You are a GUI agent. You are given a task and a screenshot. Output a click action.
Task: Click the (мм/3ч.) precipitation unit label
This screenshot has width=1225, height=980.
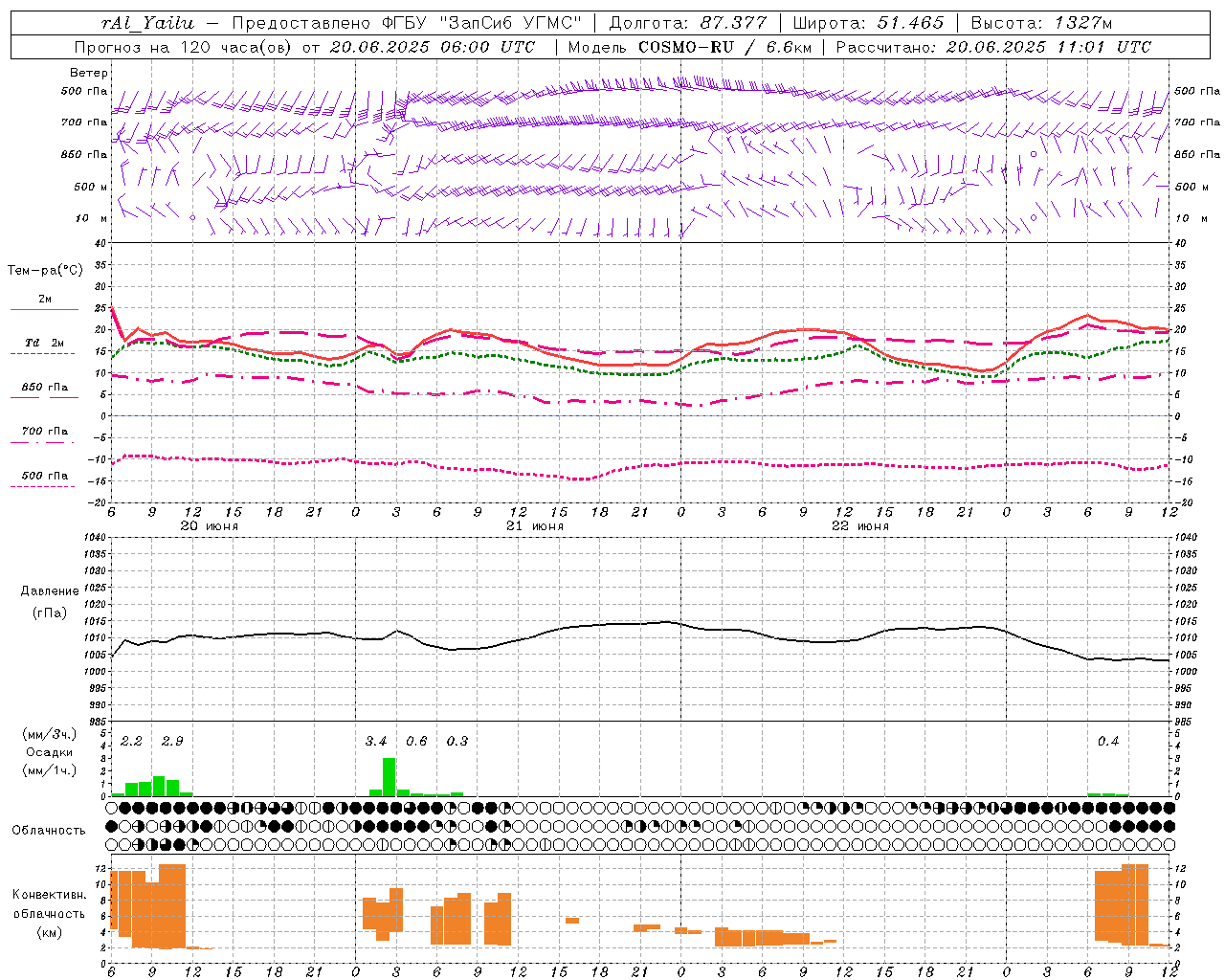(50, 734)
